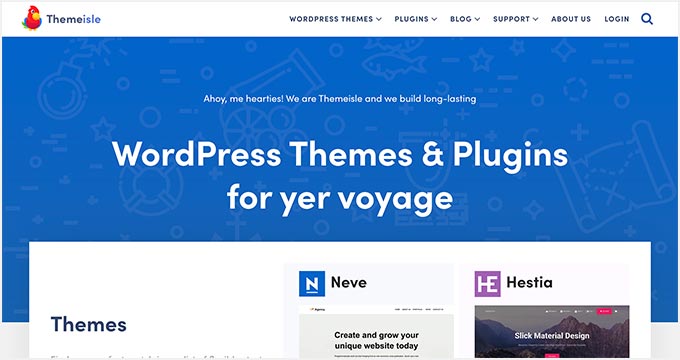Screen dimensions: 680x360
Task: View the Hestia Slick Material Design thumbnail
Action: [x=552, y=332]
